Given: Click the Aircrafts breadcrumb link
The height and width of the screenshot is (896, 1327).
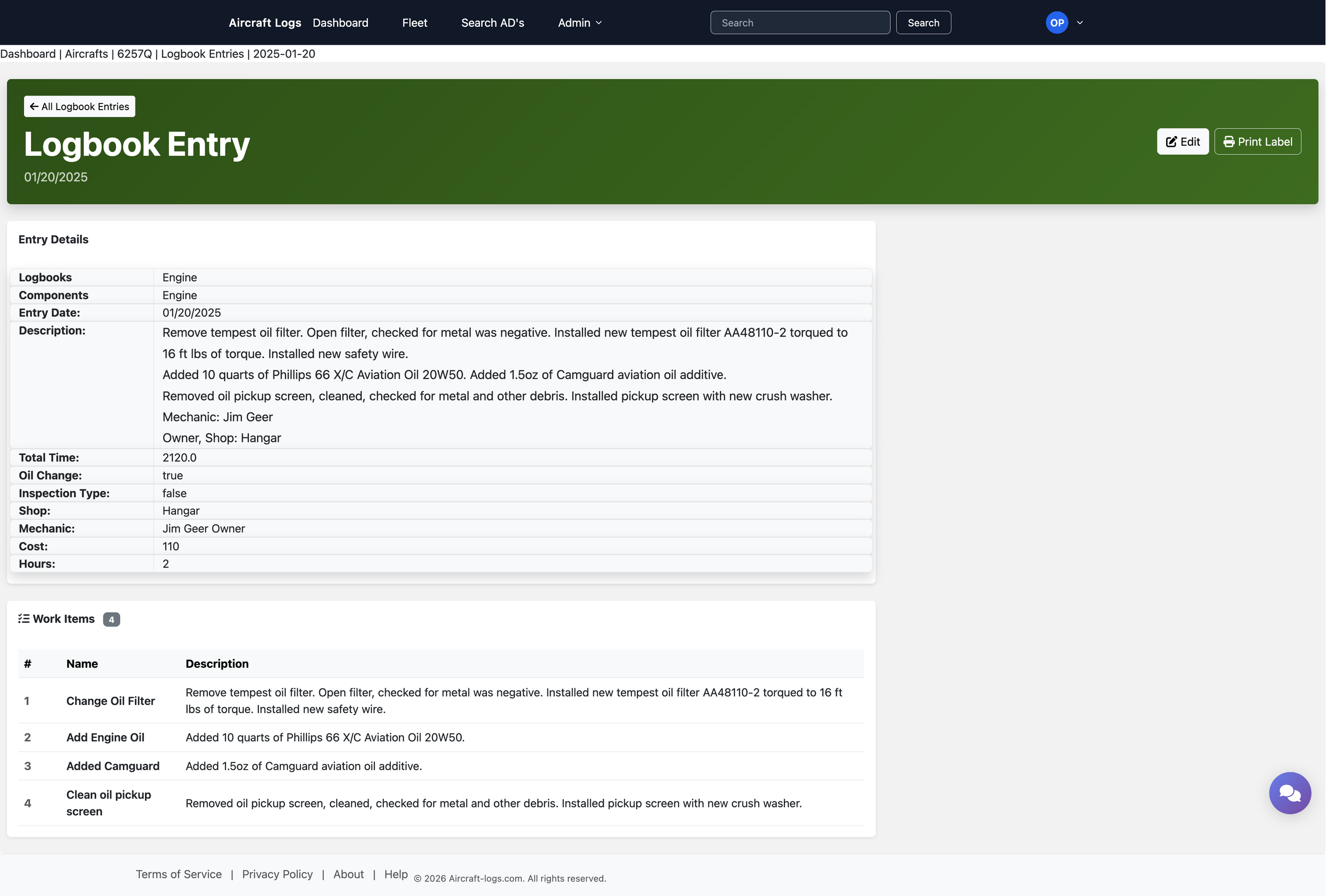Looking at the screenshot, I should (86, 54).
